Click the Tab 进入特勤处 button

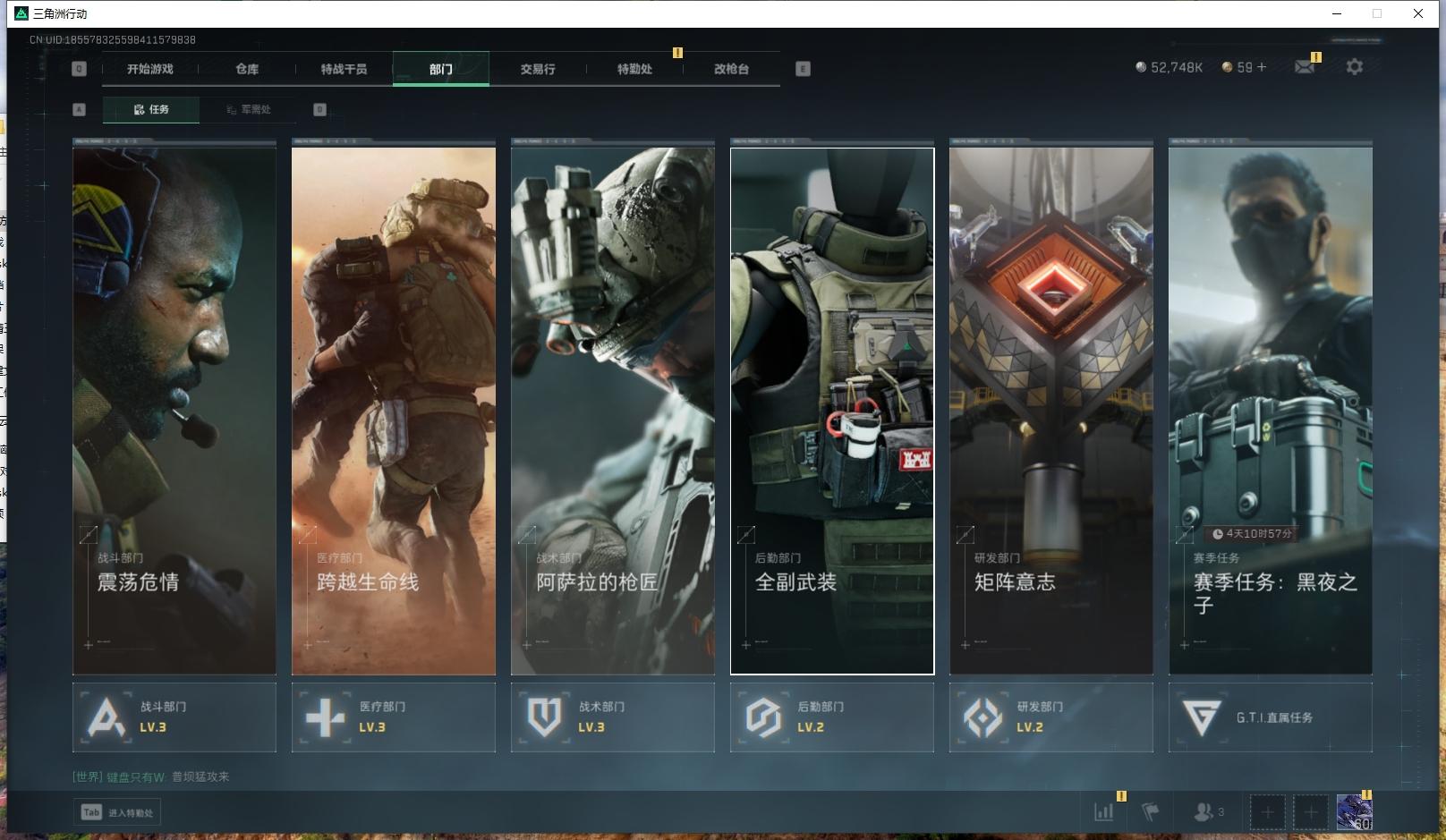coord(117,812)
